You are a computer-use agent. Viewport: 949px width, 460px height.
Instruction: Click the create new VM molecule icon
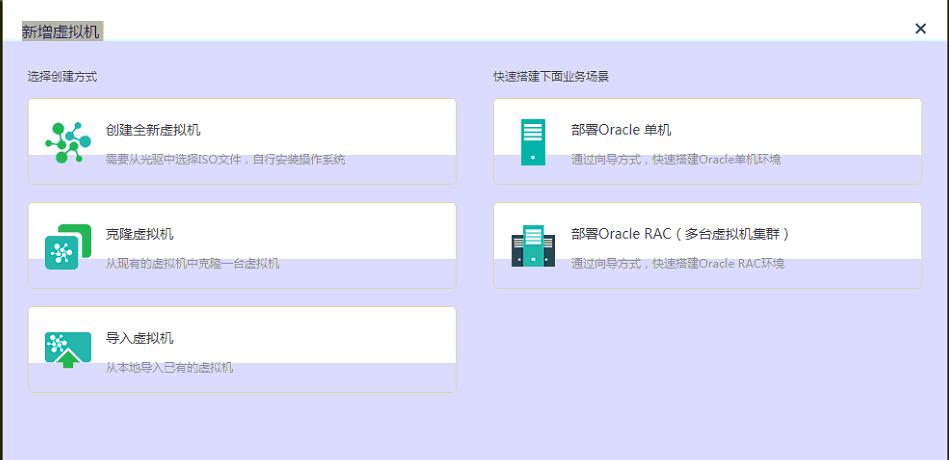(x=68, y=142)
